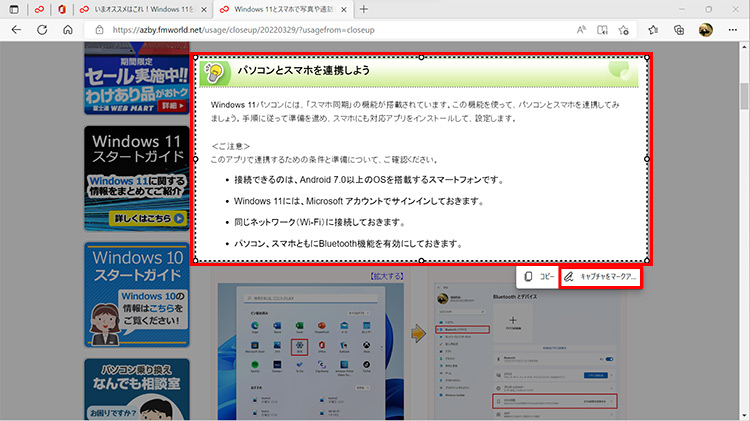This screenshot has height=421, width=750.
Task: Select the pinned Office tab
Action: 62,9
